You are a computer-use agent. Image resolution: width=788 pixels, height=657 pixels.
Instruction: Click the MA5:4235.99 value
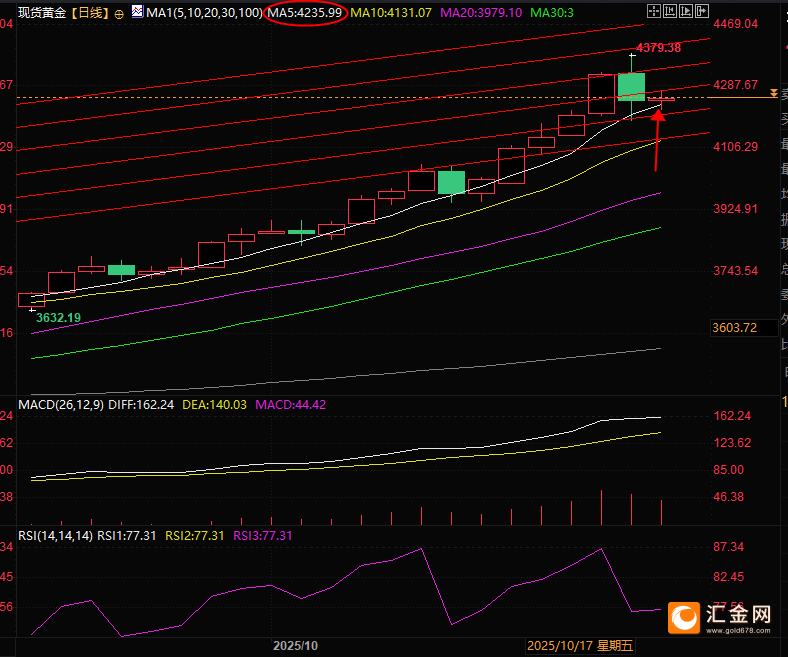pos(305,13)
